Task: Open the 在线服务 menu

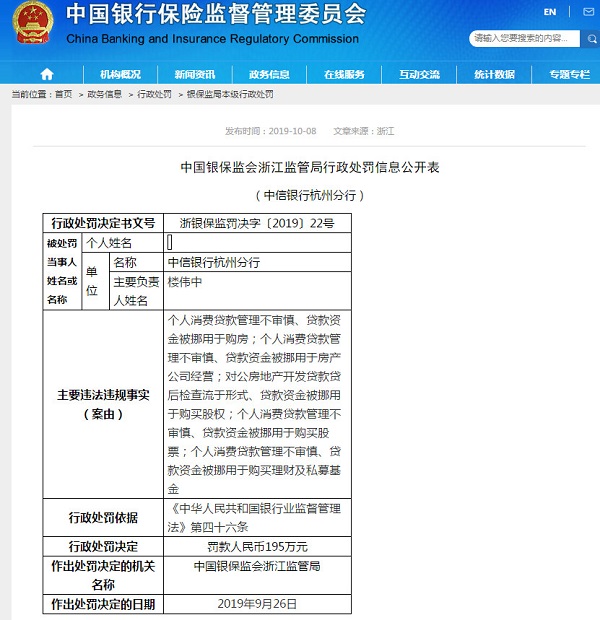Action: pyautogui.click(x=344, y=74)
